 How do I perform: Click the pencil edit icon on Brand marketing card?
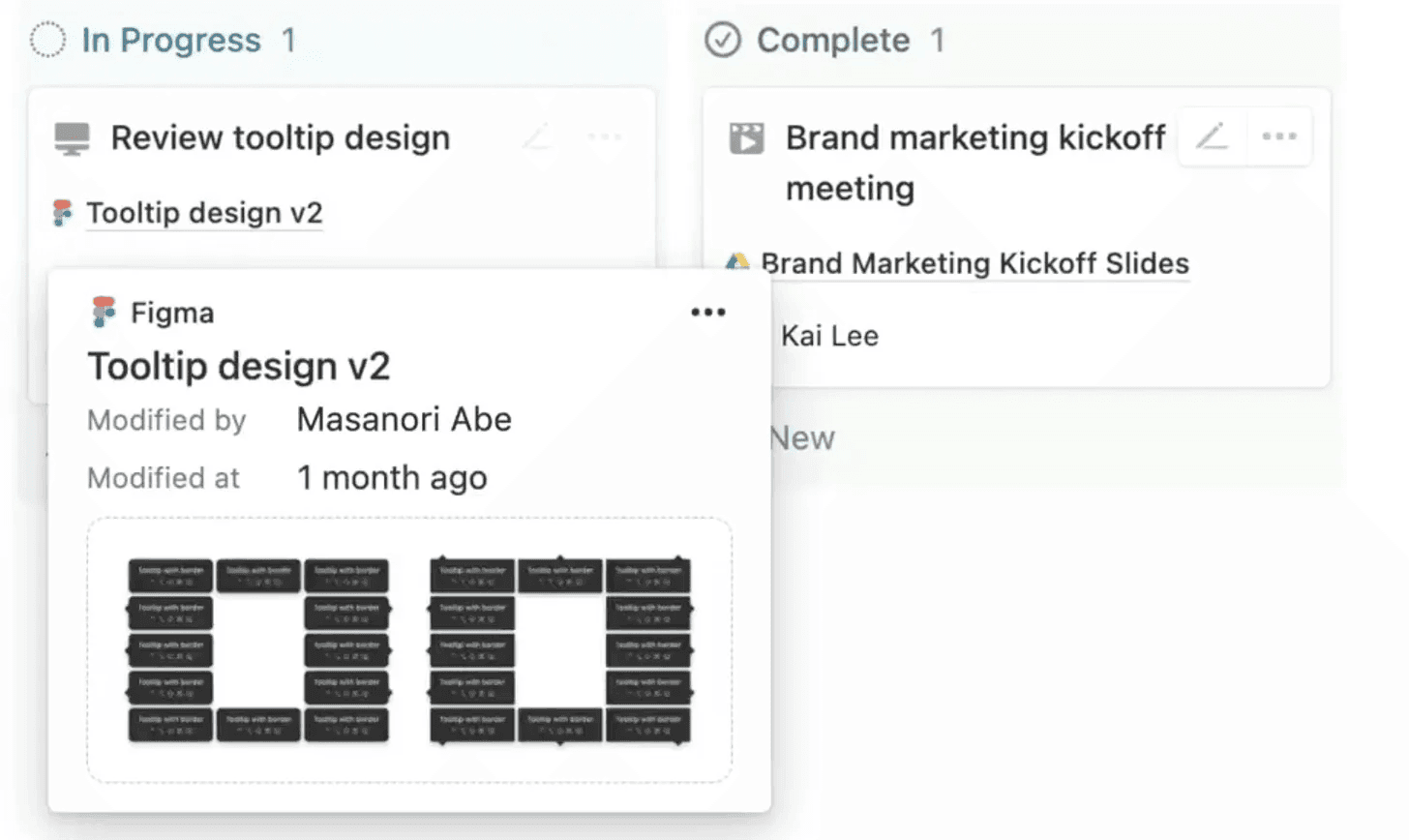(x=1212, y=136)
